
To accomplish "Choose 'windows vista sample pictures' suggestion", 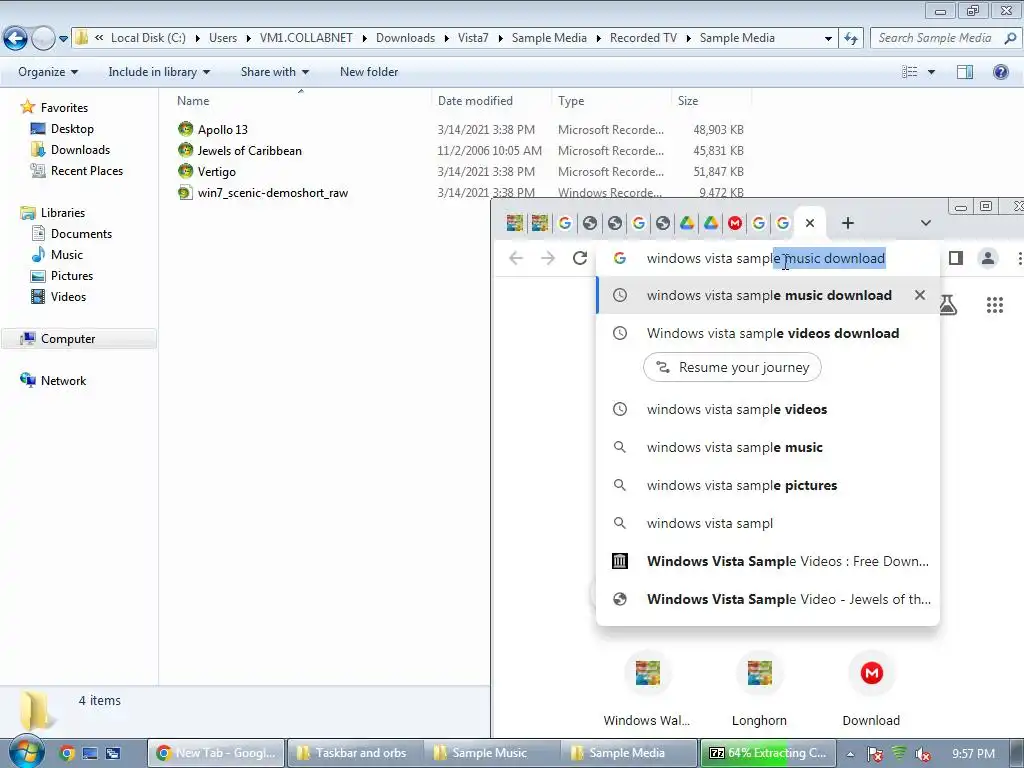I will click(x=768, y=485).
